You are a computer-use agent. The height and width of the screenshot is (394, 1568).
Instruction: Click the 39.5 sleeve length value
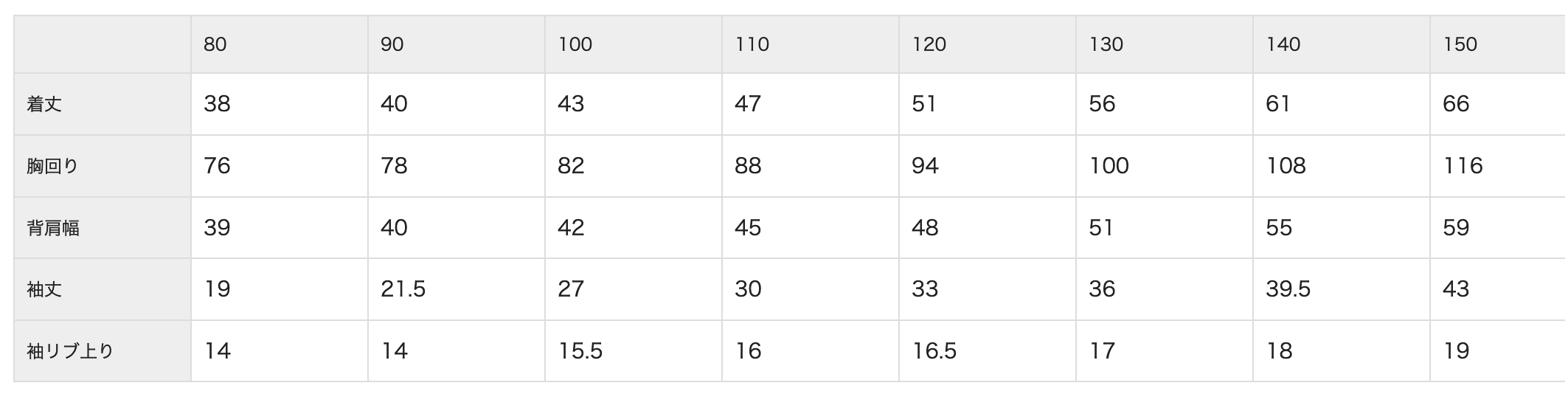tap(1342, 289)
